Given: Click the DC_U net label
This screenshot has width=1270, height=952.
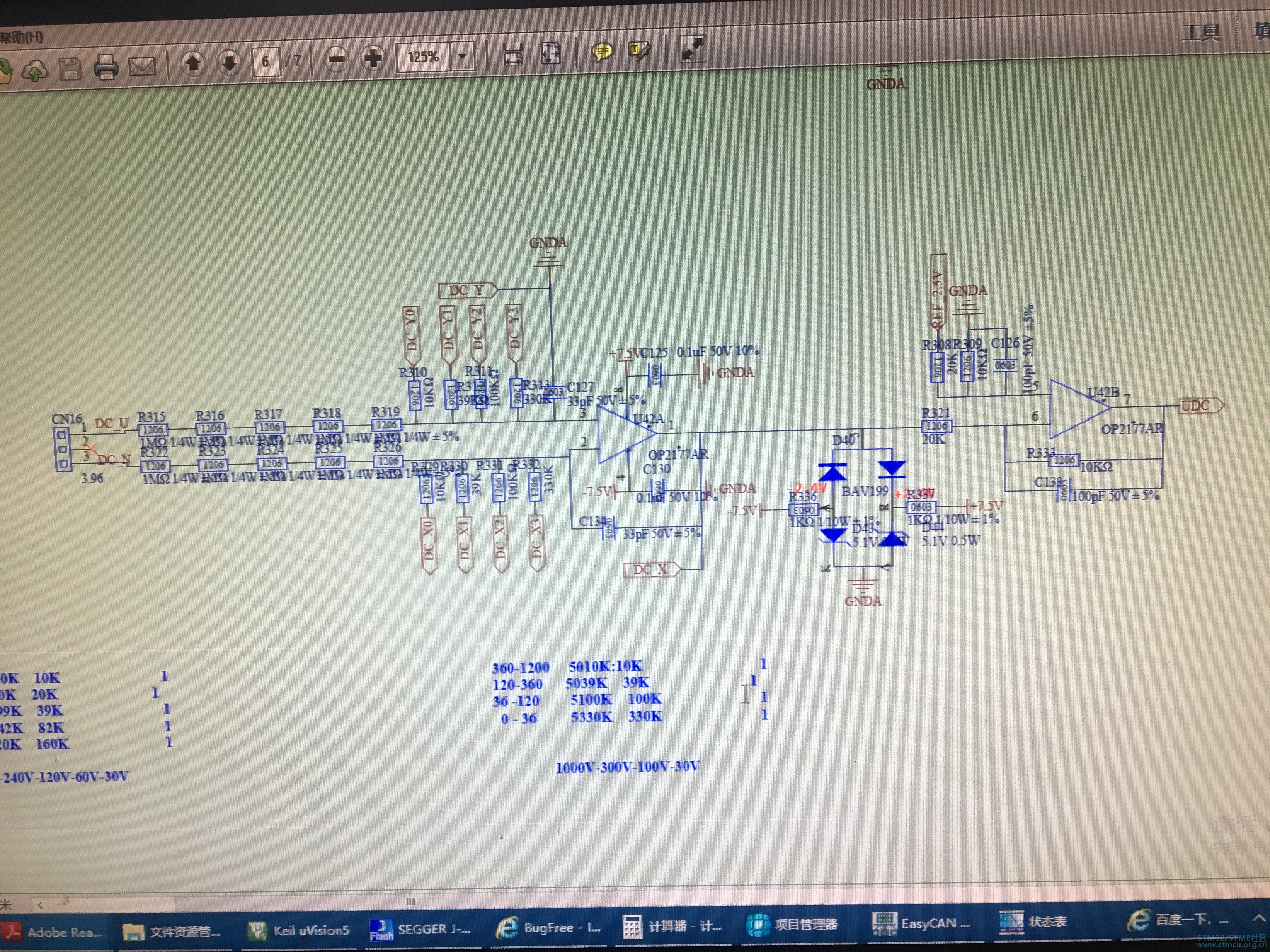Looking at the screenshot, I should click(112, 423).
